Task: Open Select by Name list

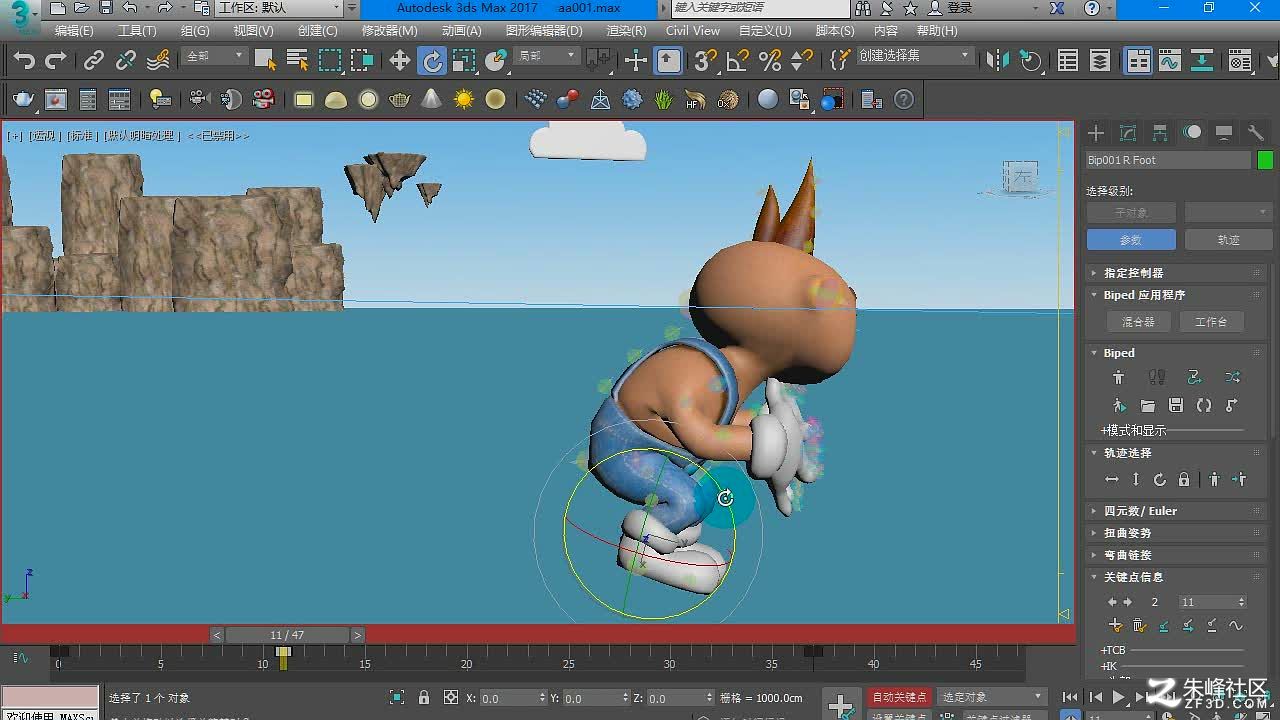Action: [x=297, y=61]
